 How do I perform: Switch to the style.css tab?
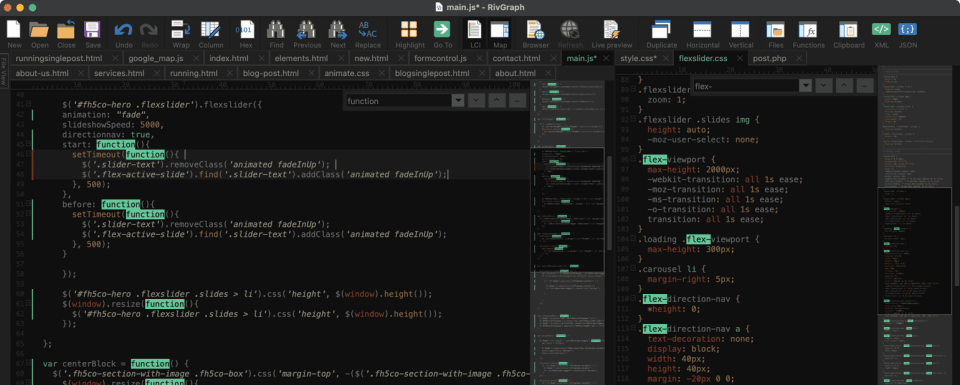(638, 58)
